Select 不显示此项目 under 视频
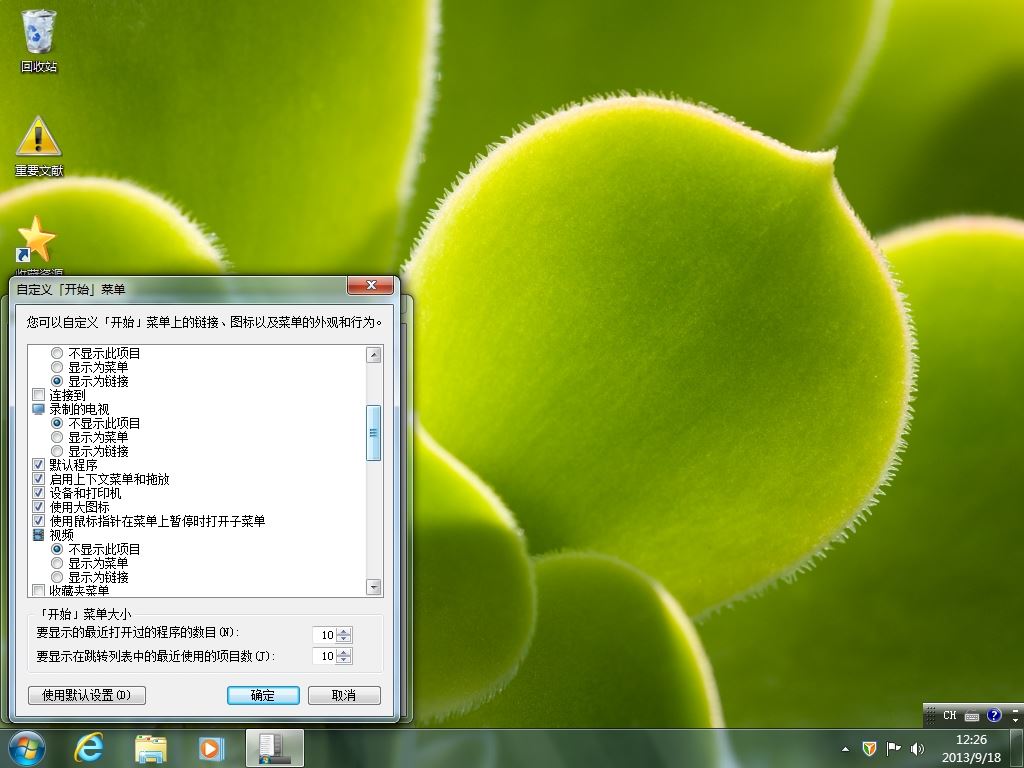This screenshot has width=1024, height=768. click(57, 549)
